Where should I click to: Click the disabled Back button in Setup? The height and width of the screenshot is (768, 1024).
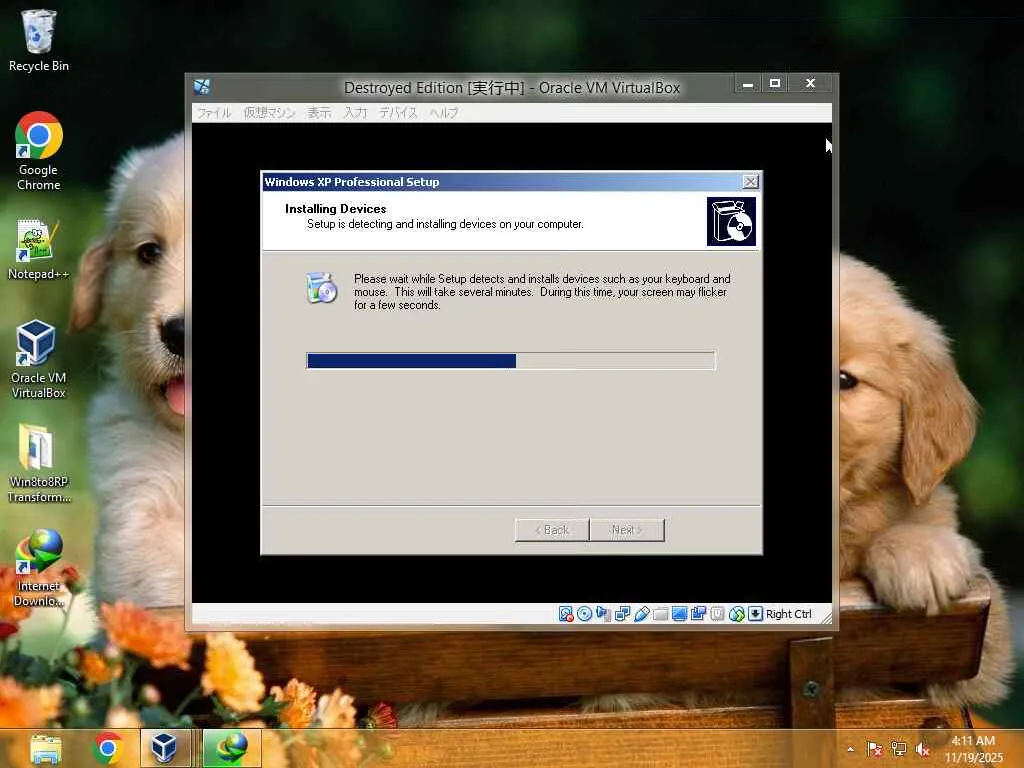pyautogui.click(x=552, y=530)
